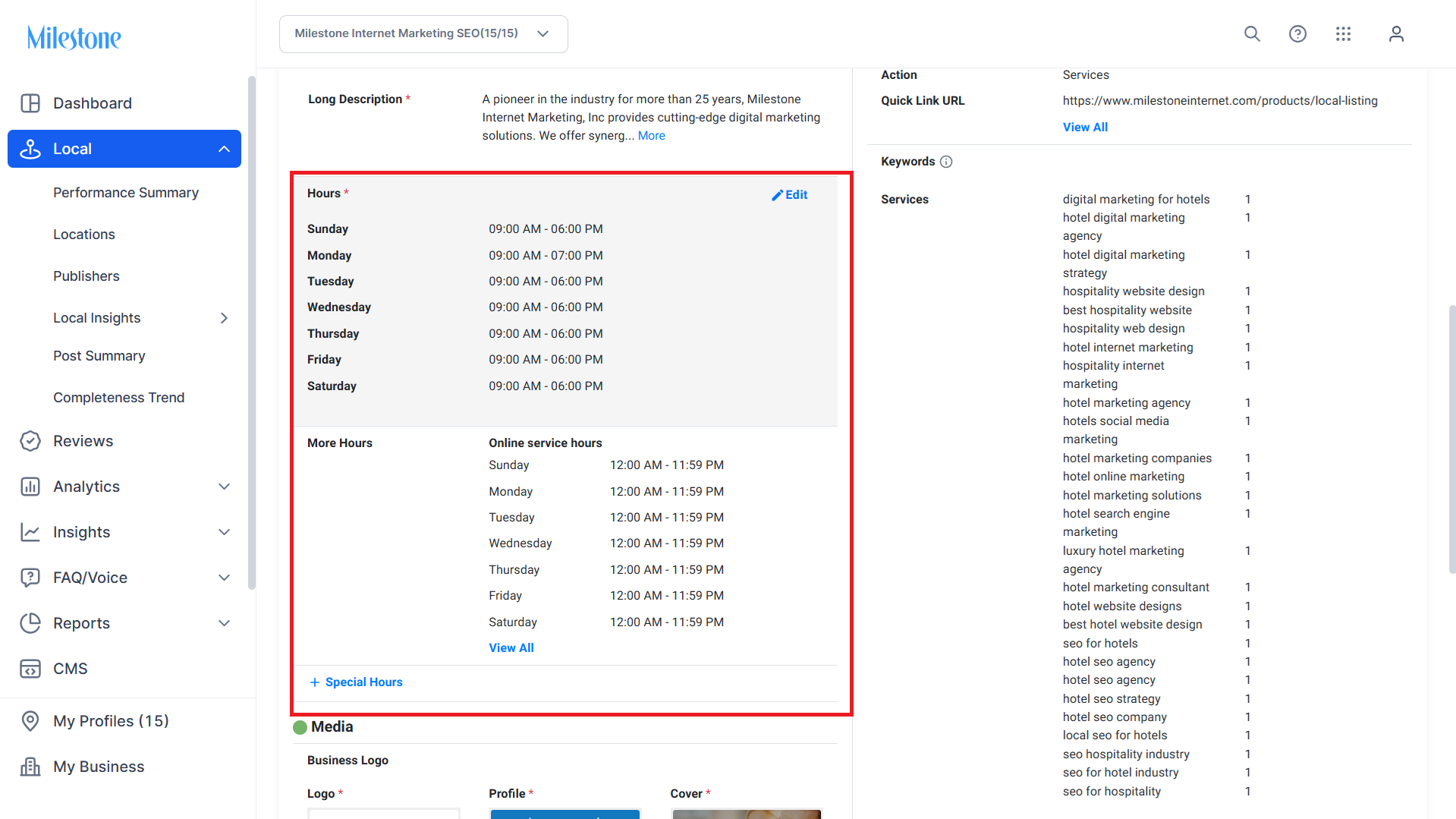This screenshot has height=819, width=1456.
Task: Click the Local map pin icon
Action: pos(30,149)
